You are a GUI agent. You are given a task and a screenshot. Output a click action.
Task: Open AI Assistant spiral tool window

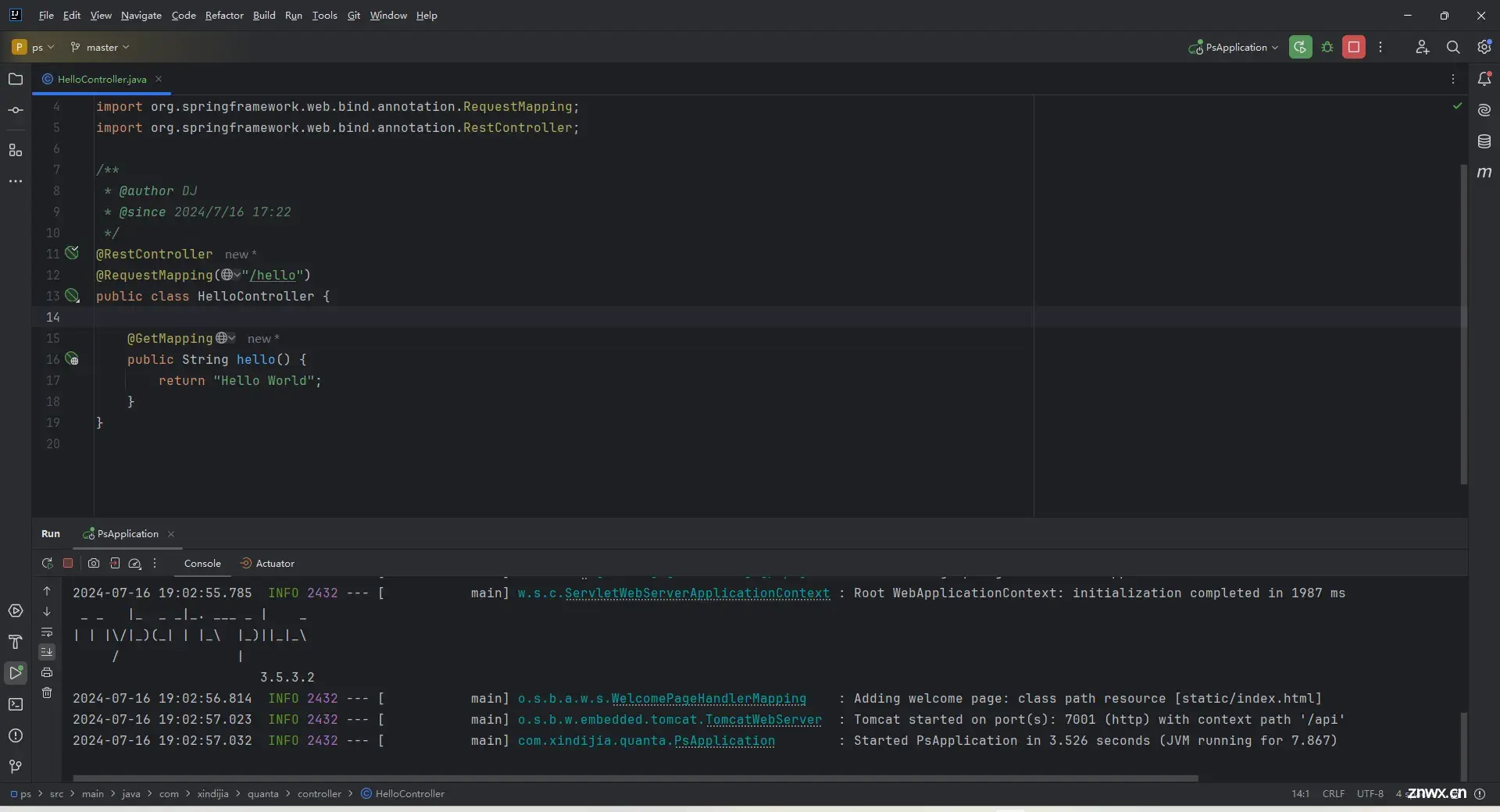click(1484, 110)
